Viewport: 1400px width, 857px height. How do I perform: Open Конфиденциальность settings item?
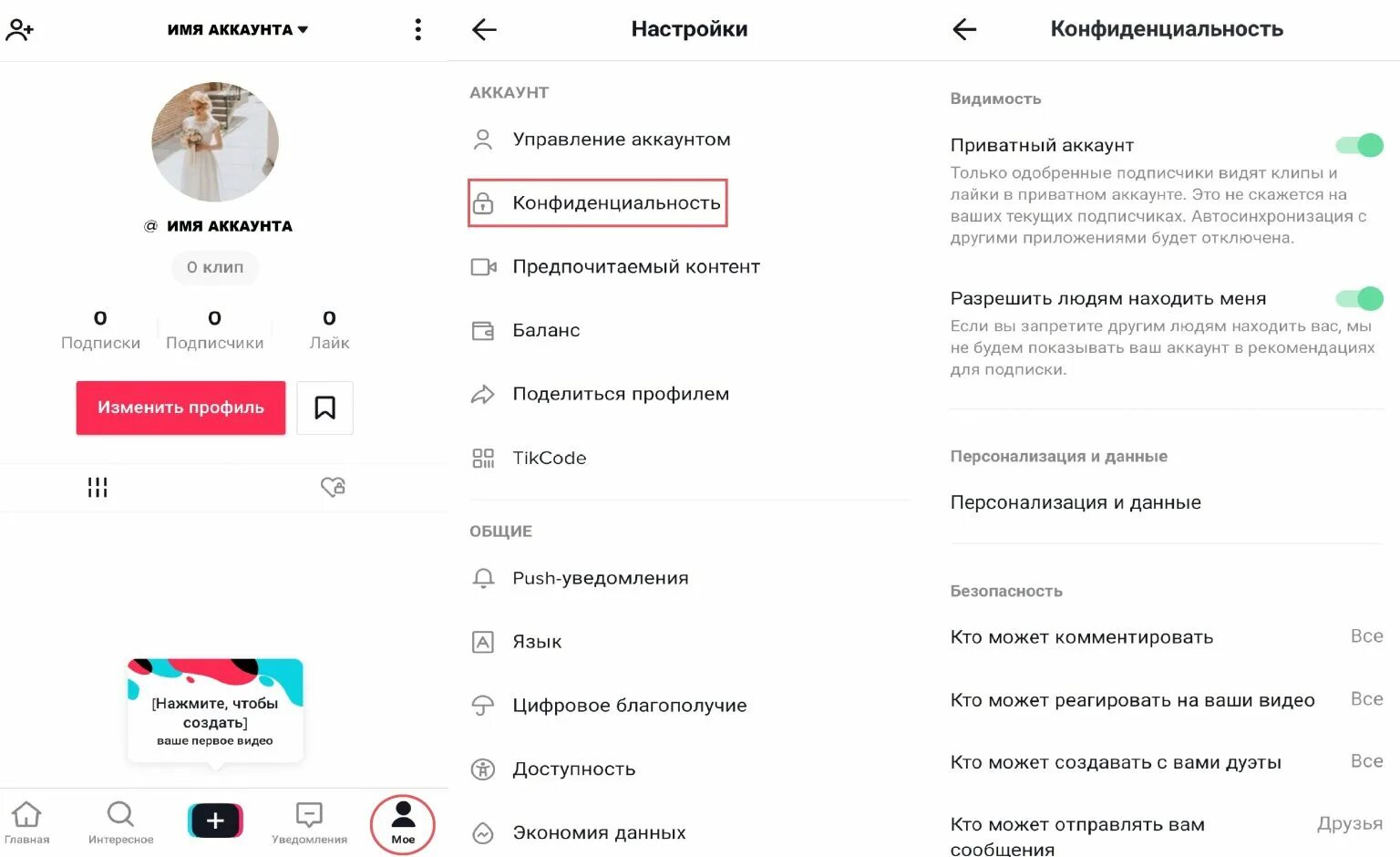point(598,202)
